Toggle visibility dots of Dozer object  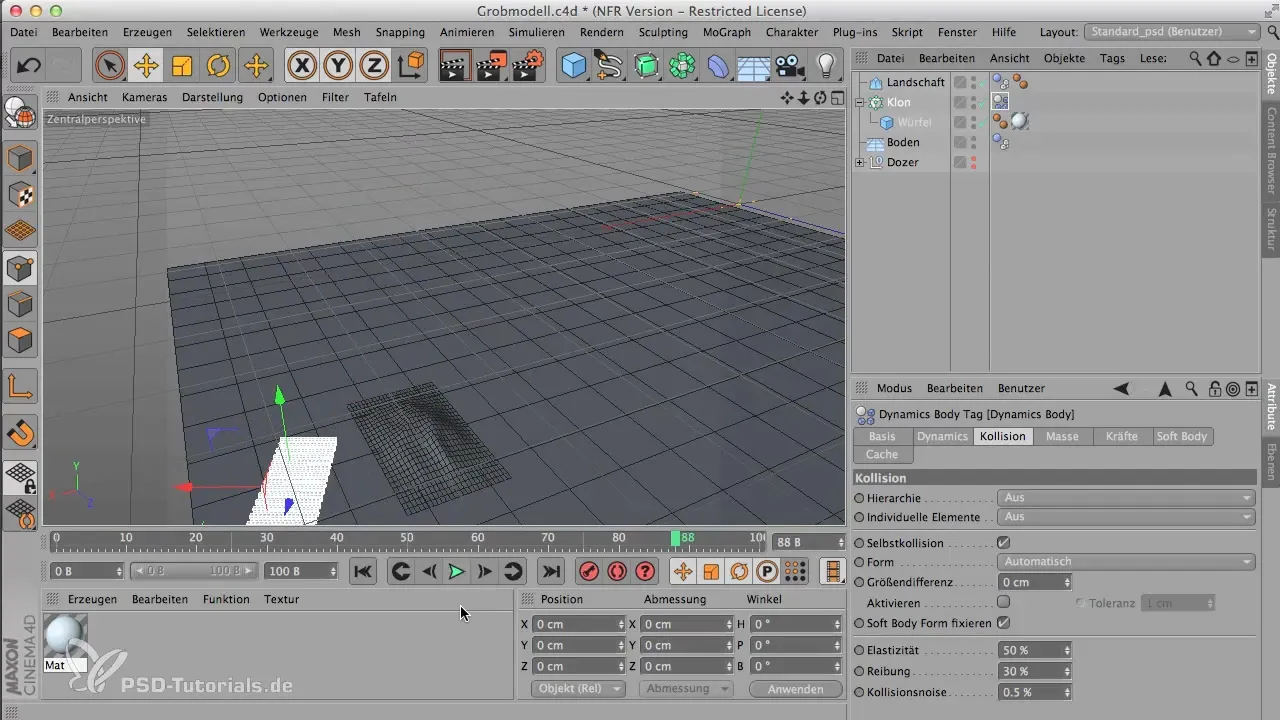974,162
